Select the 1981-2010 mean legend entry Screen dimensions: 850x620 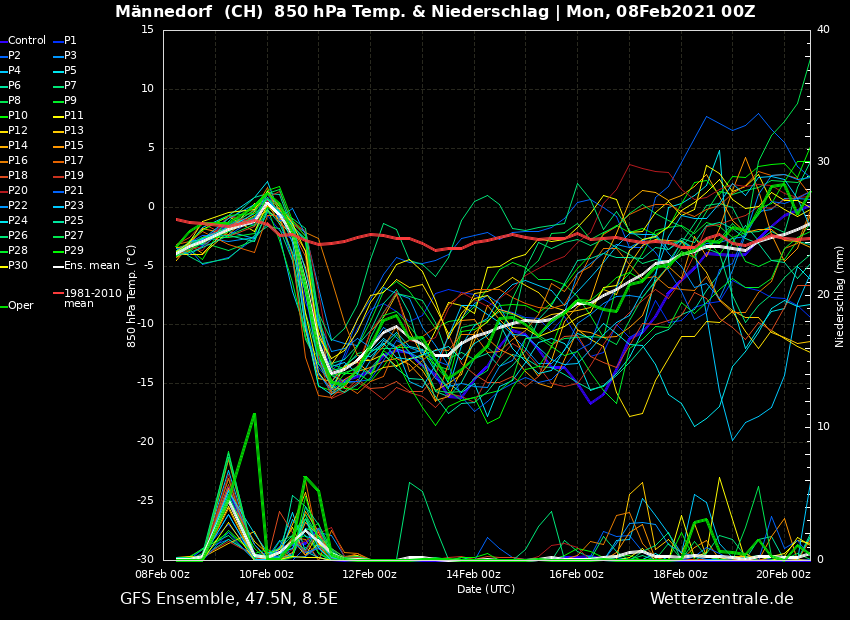(x=92, y=298)
